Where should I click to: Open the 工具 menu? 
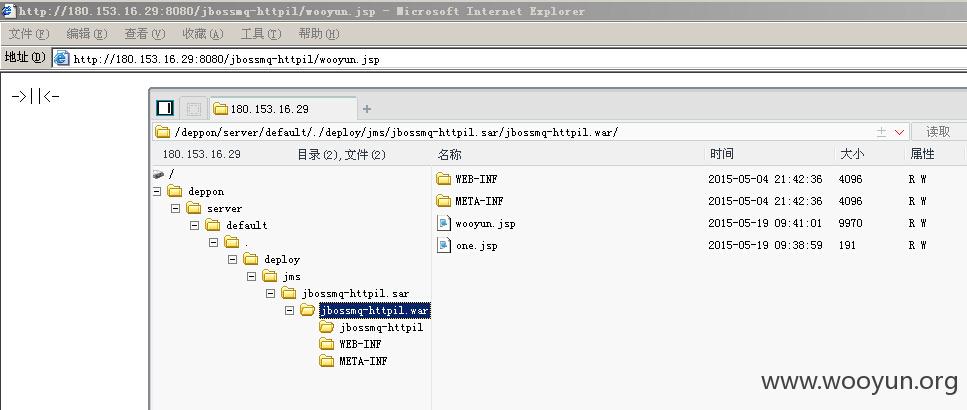(261, 34)
